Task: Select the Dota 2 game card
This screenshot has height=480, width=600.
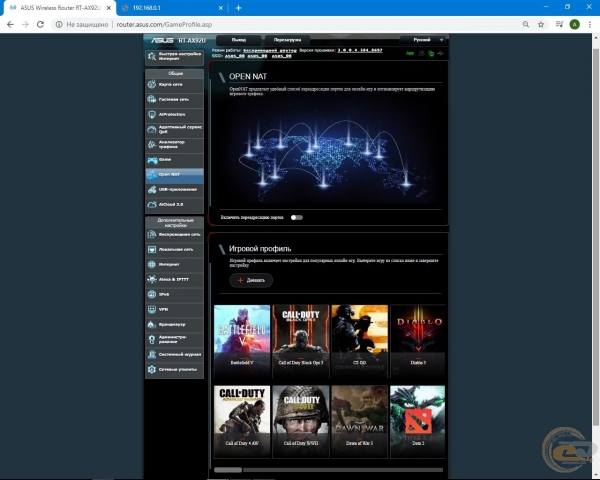Action: [417, 422]
